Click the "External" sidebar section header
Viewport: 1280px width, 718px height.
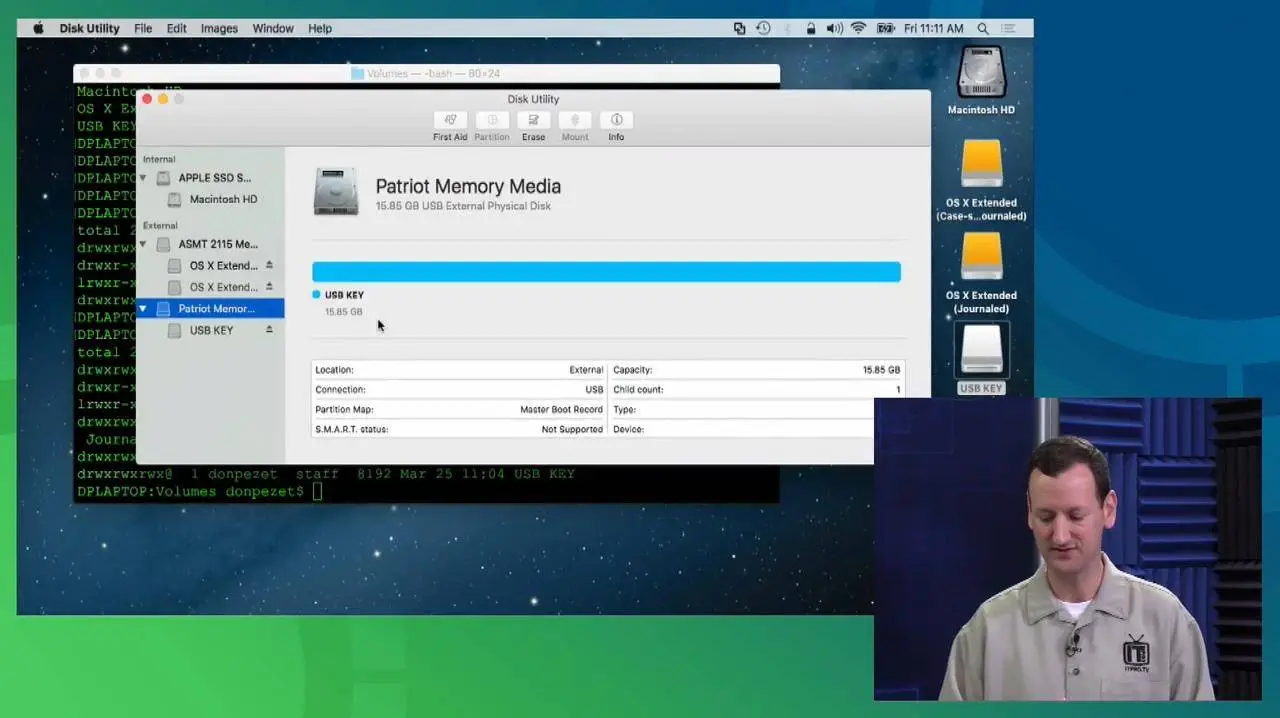(x=160, y=226)
